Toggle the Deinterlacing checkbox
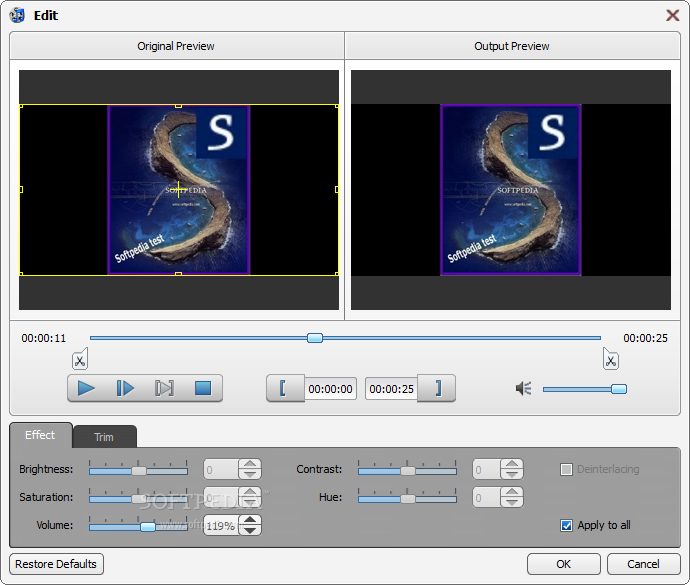 click(x=566, y=469)
